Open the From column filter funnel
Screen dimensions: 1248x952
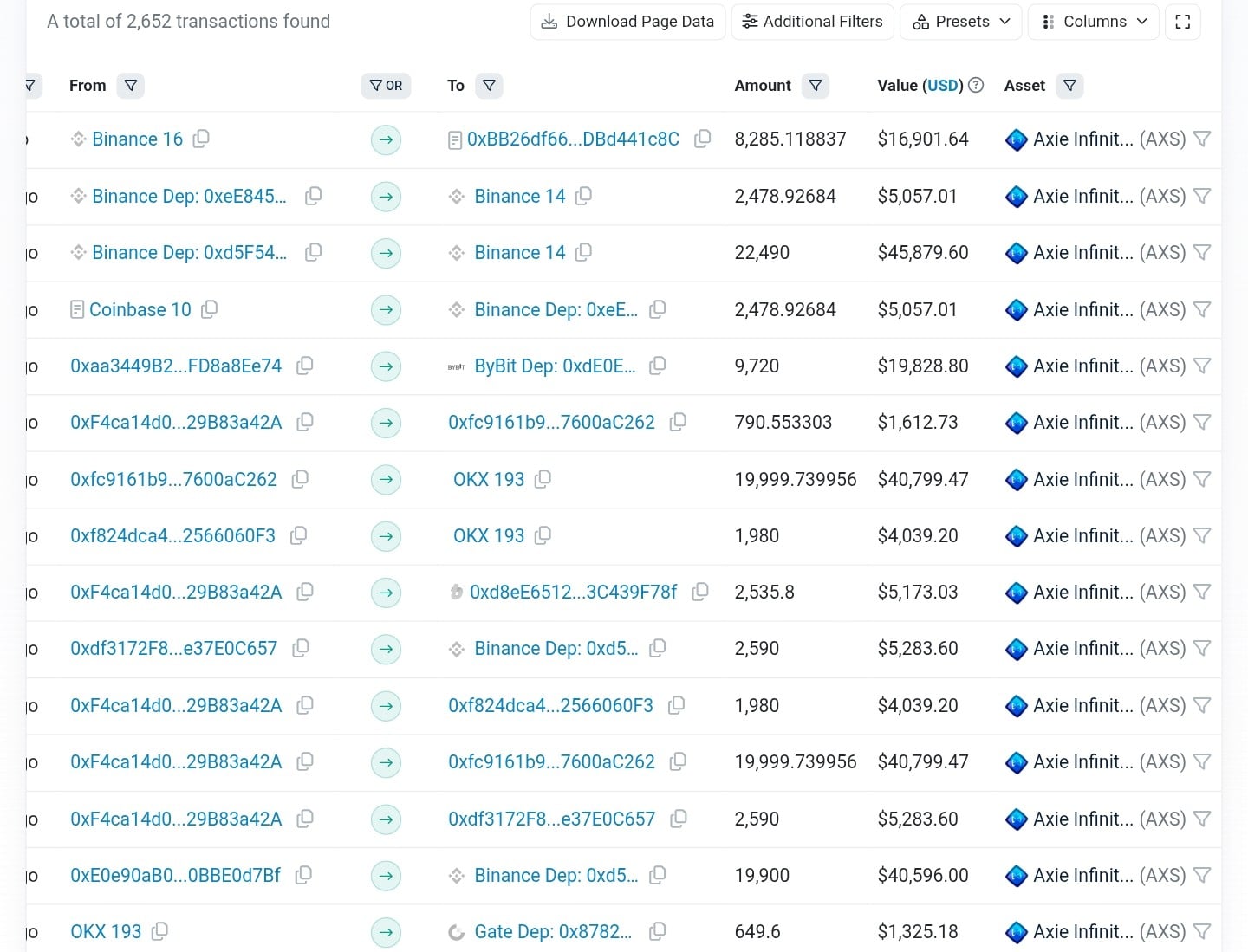131,86
